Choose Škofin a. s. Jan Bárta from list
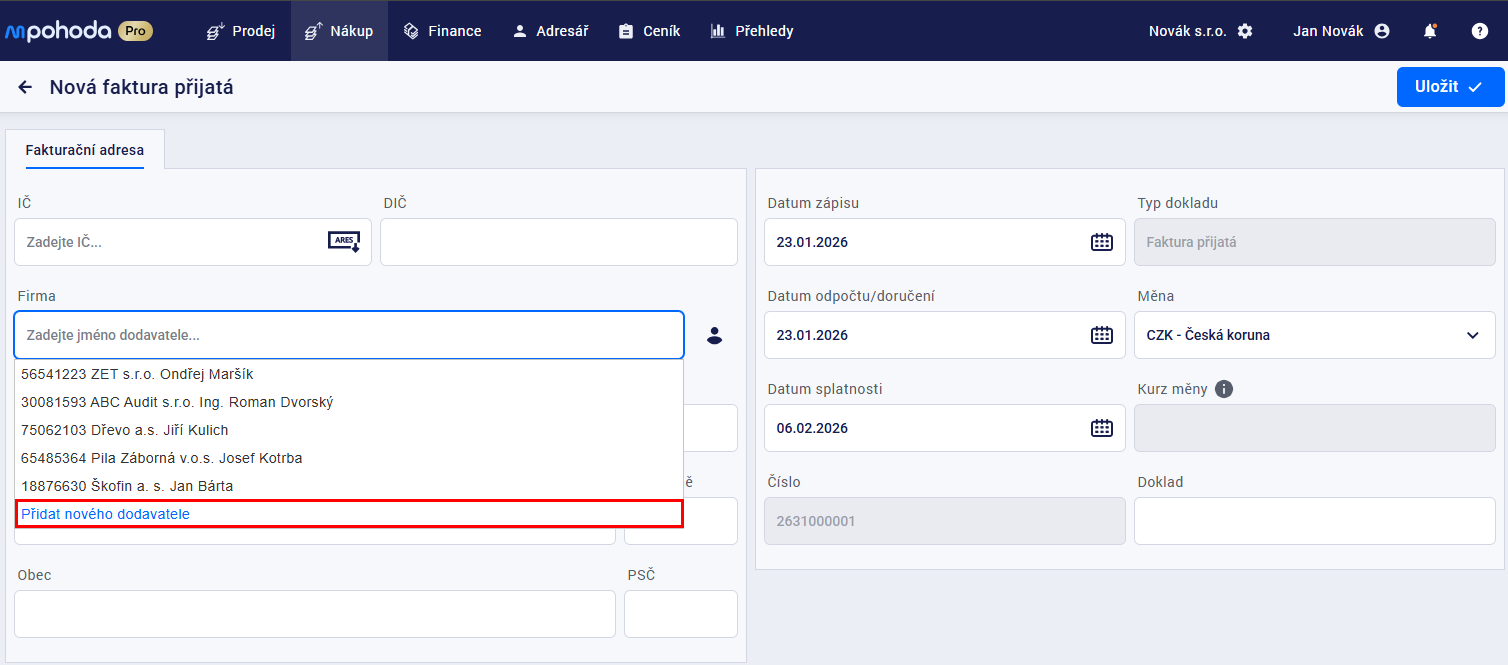The width and height of the screenshot is (1508, 665). [x=127, y=486]
